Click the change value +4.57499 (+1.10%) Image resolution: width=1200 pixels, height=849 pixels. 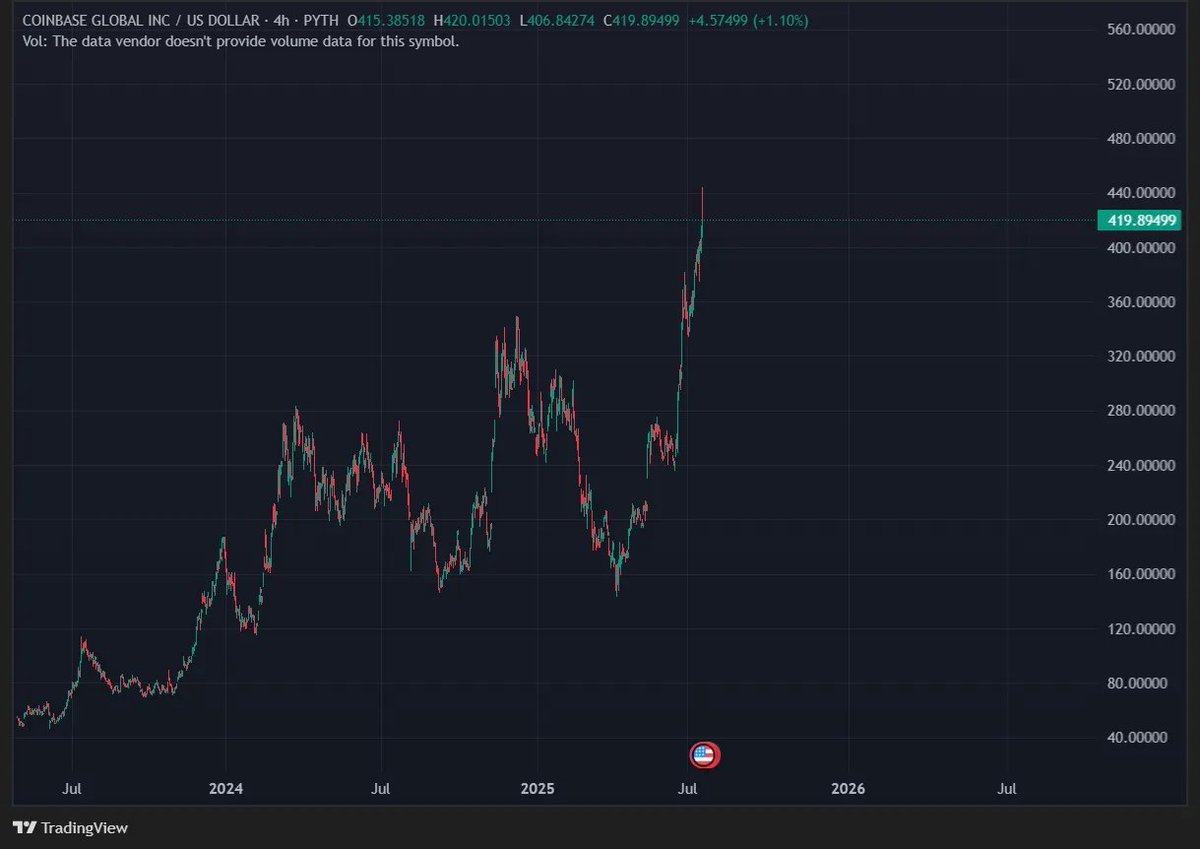pyautogui.click(x=748, y=21)
